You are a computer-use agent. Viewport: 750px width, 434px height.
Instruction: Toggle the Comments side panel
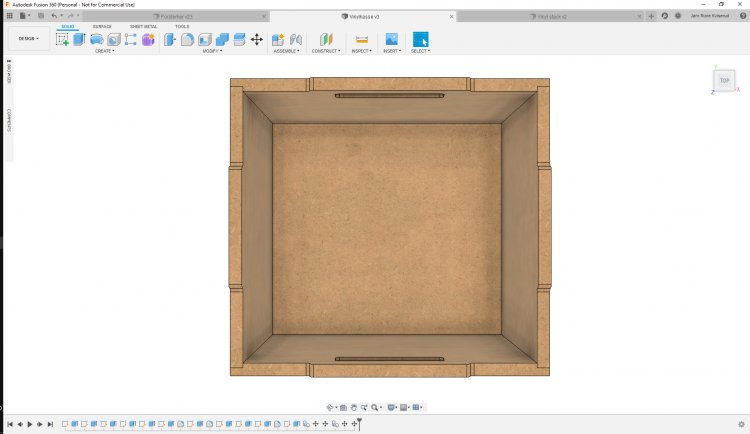[9, 119]
